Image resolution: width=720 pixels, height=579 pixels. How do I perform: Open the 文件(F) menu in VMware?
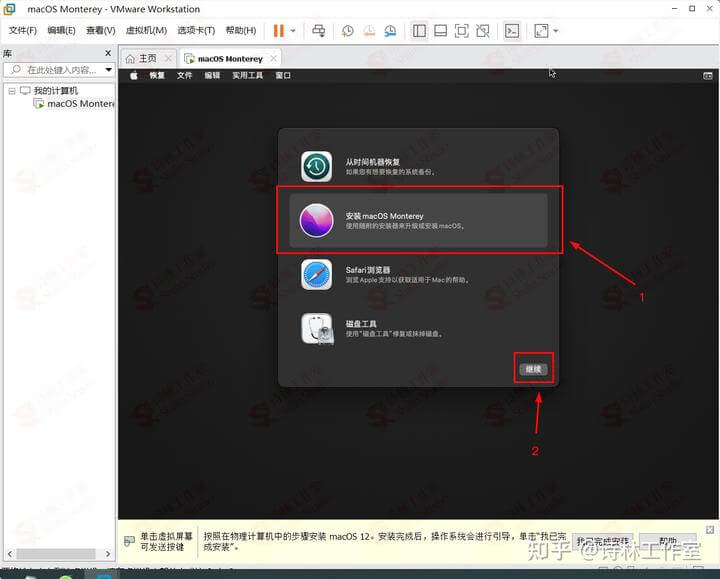[x=22, y=30]
